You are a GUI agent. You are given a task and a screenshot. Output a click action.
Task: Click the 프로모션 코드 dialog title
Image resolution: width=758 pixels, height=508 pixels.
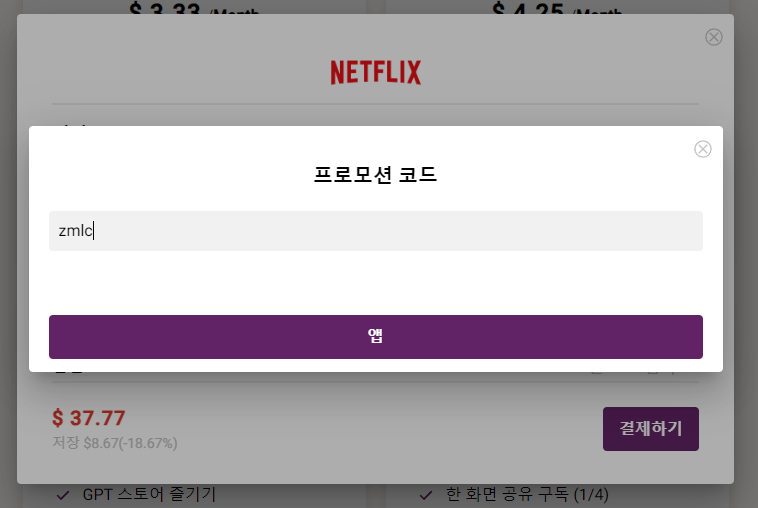[375, 174]
